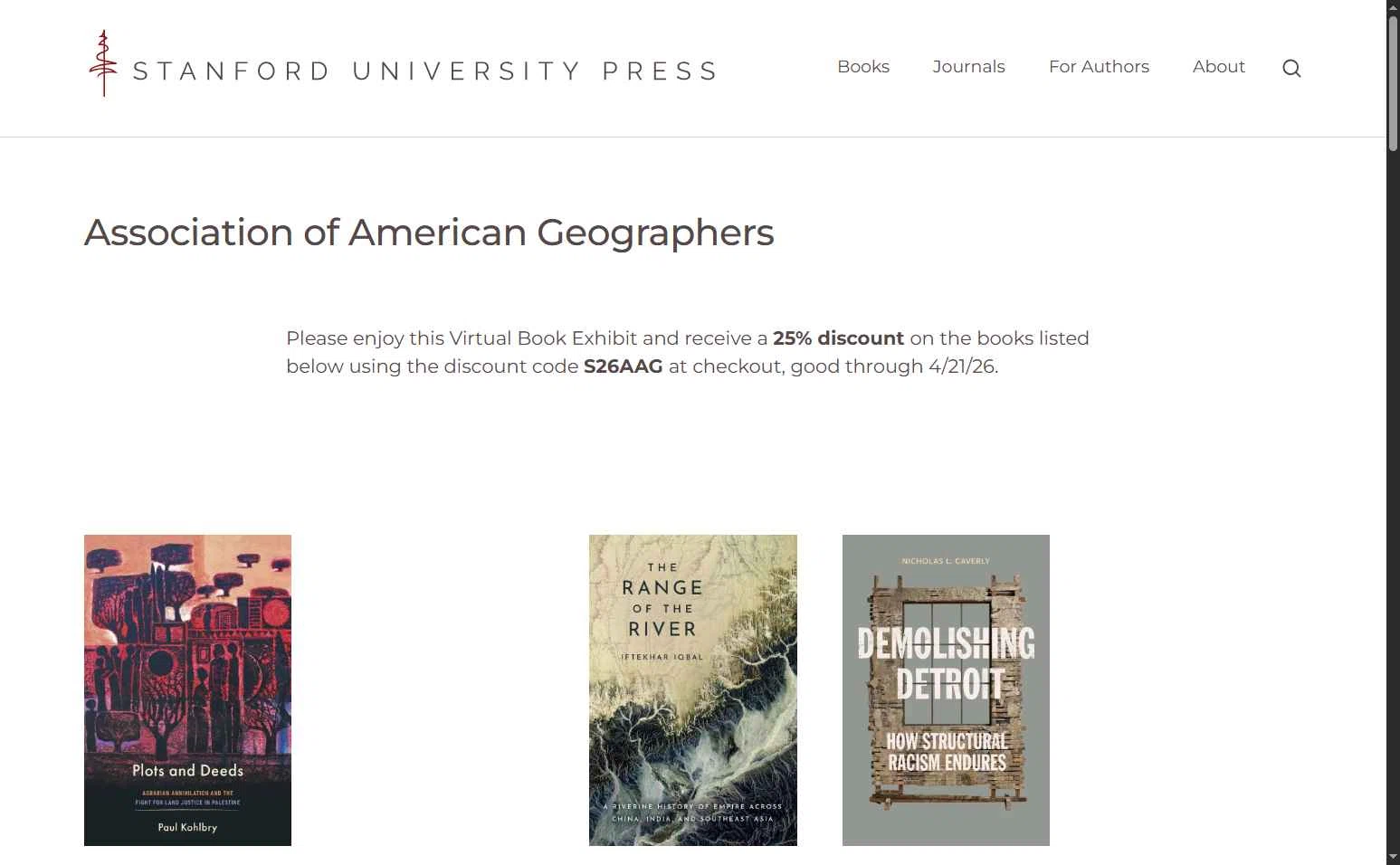Open the search magnifier icon
This screenshot has height=865, width=1400.
point(1291,68)
